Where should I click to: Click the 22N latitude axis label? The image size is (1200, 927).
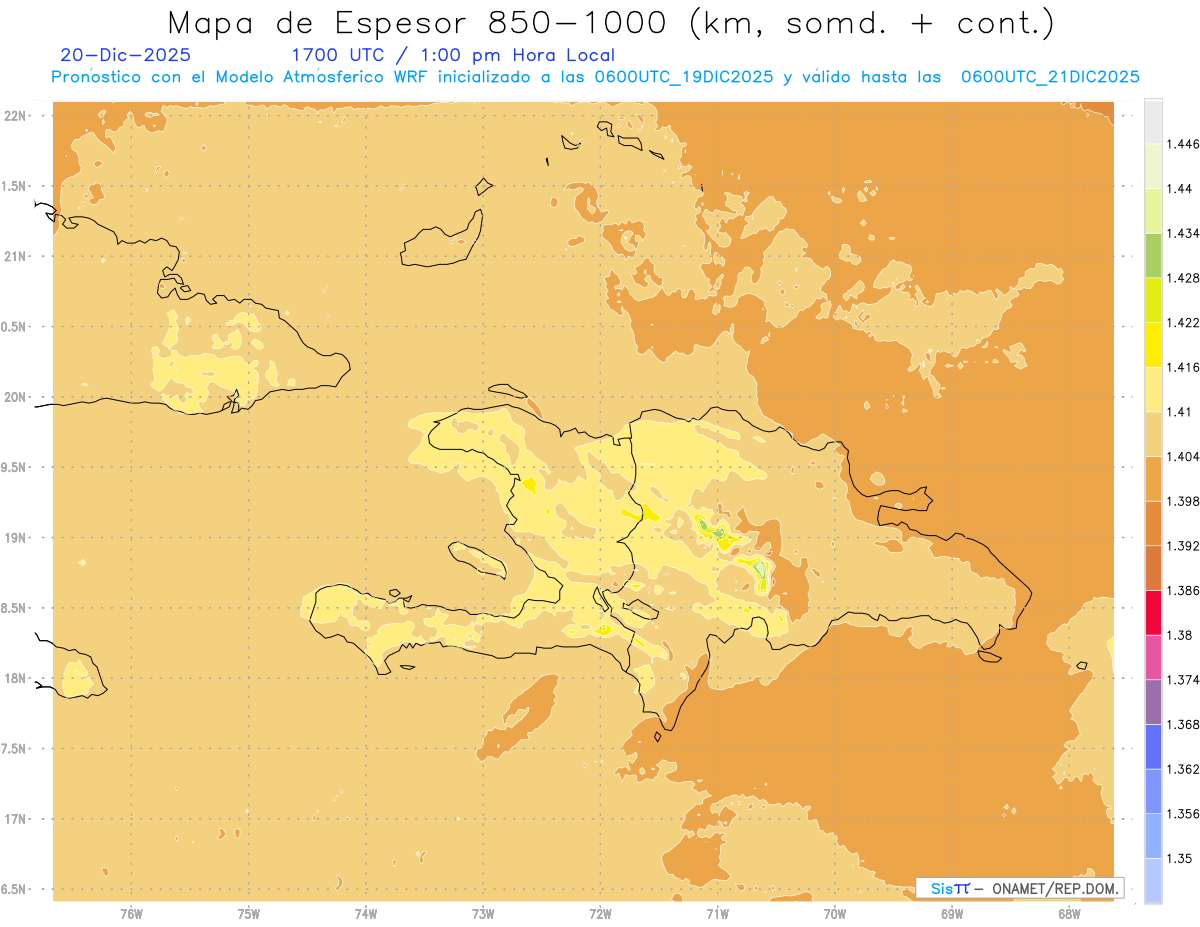[x=16, y=115]
